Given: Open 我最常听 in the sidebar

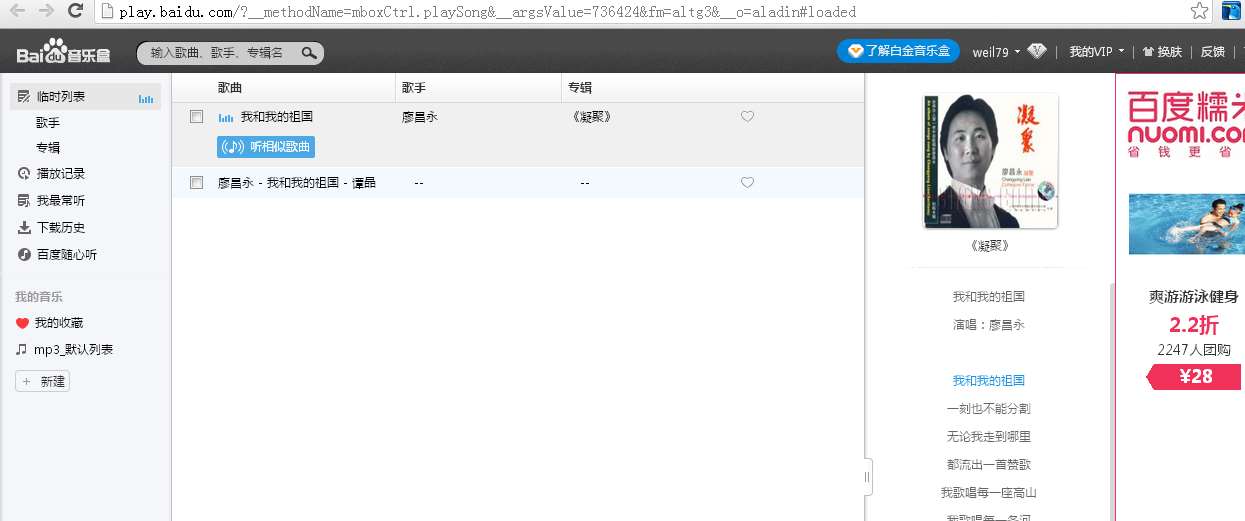Looking at the screenshot, I should pos(61,201).
